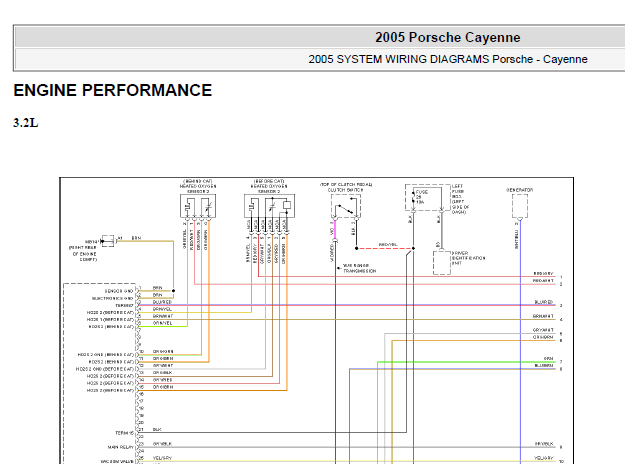The image size is (625, 464).
Task: Click the 'FUSE 28 10A' label
Action: [x=421, y=197]
